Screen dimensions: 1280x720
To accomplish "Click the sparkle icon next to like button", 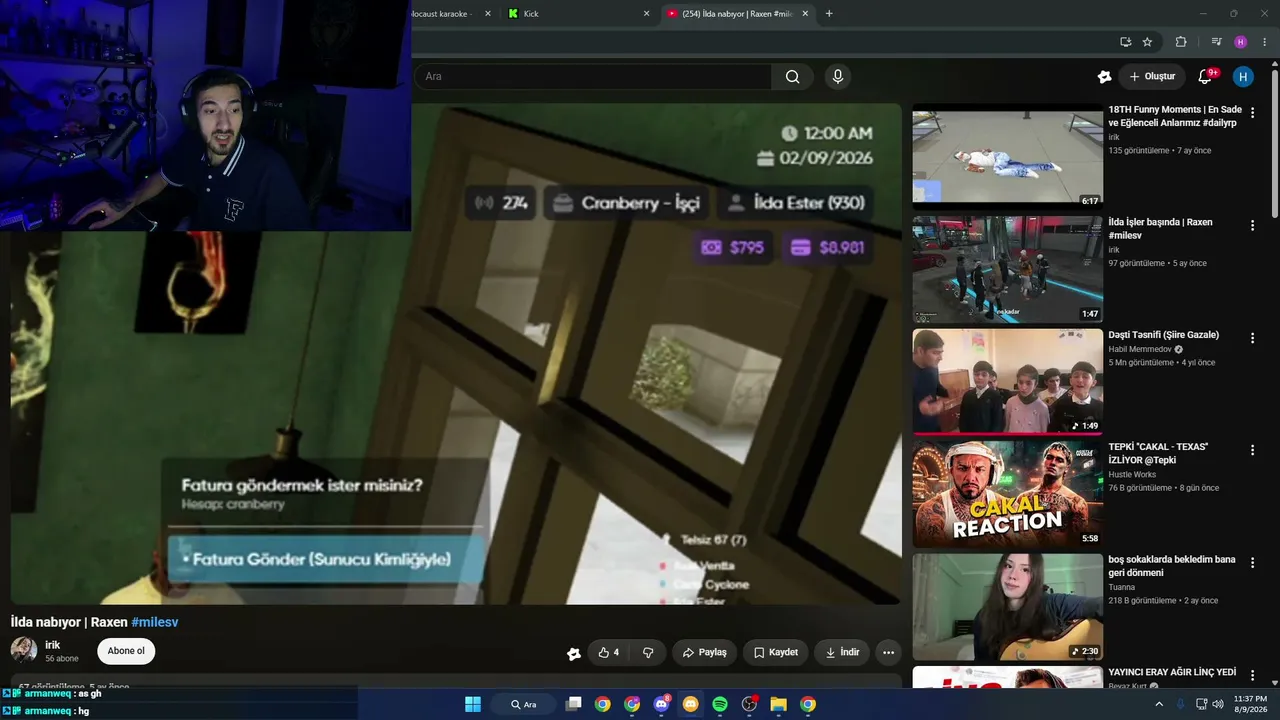I will [573, 654].
